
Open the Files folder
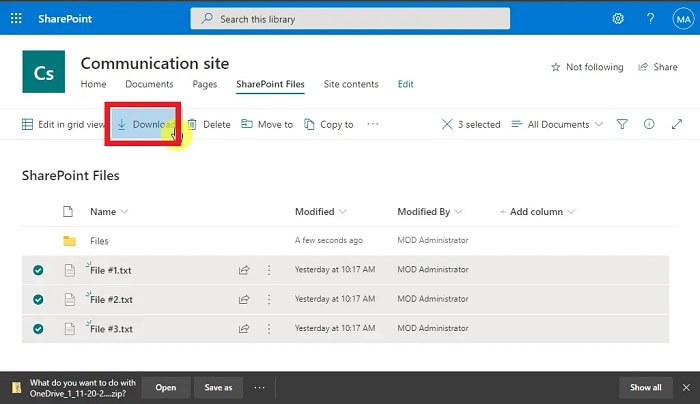(99, 241)
